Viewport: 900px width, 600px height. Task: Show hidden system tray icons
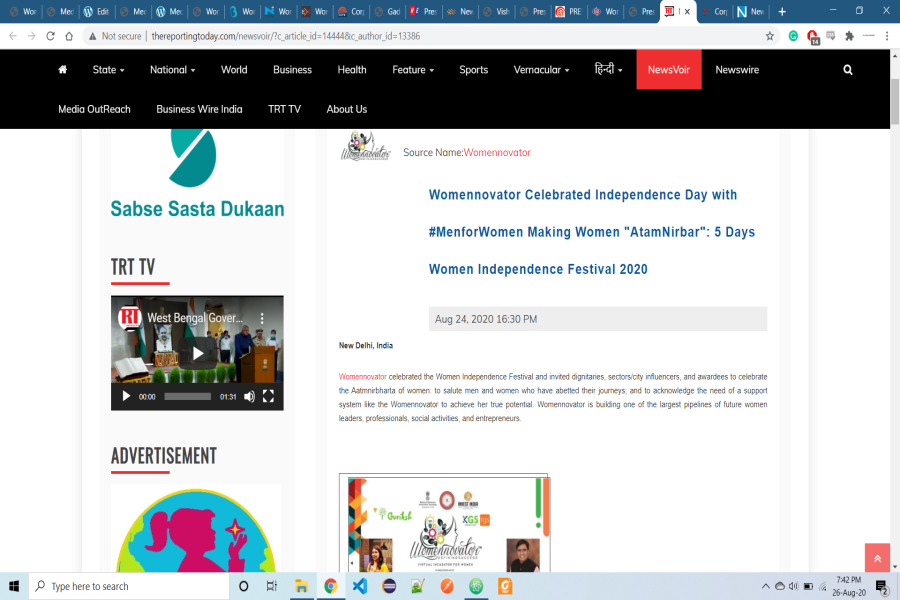pyautogui.click(x=765, y=586)
